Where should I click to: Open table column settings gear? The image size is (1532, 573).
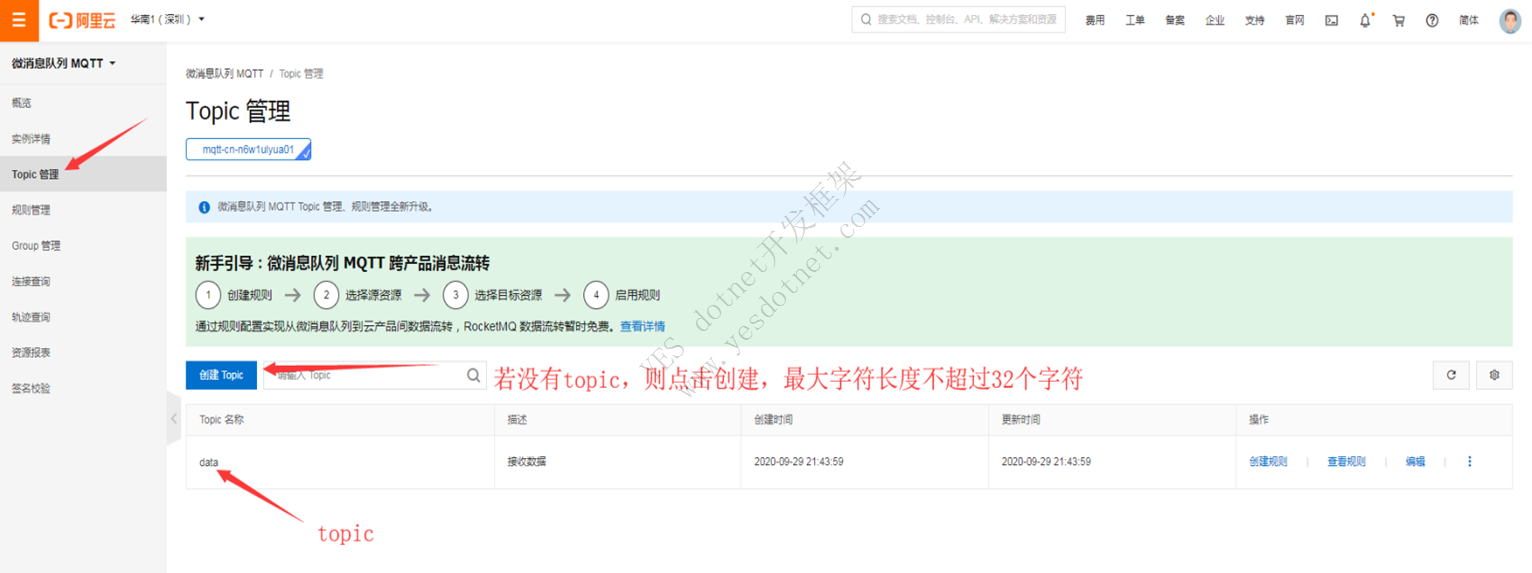pos(1494,375)
